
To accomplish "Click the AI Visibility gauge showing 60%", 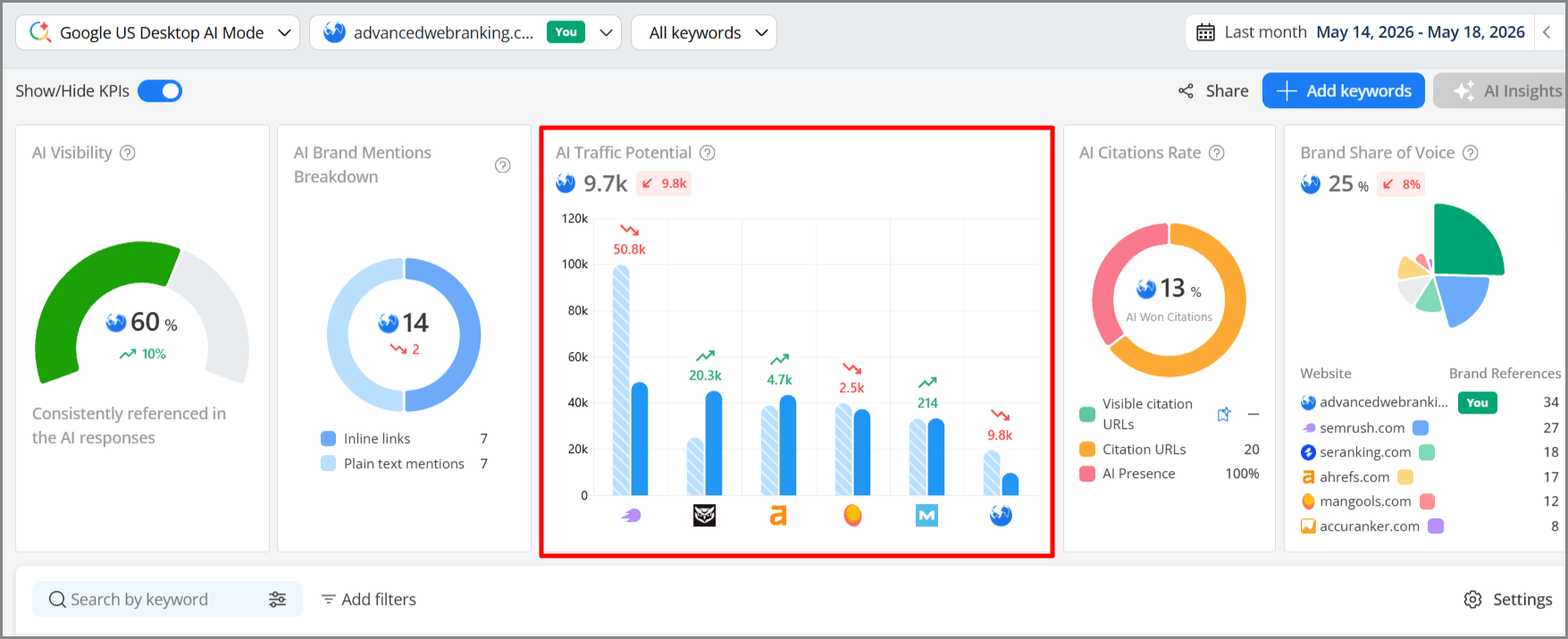I will [x=141, y=313].
